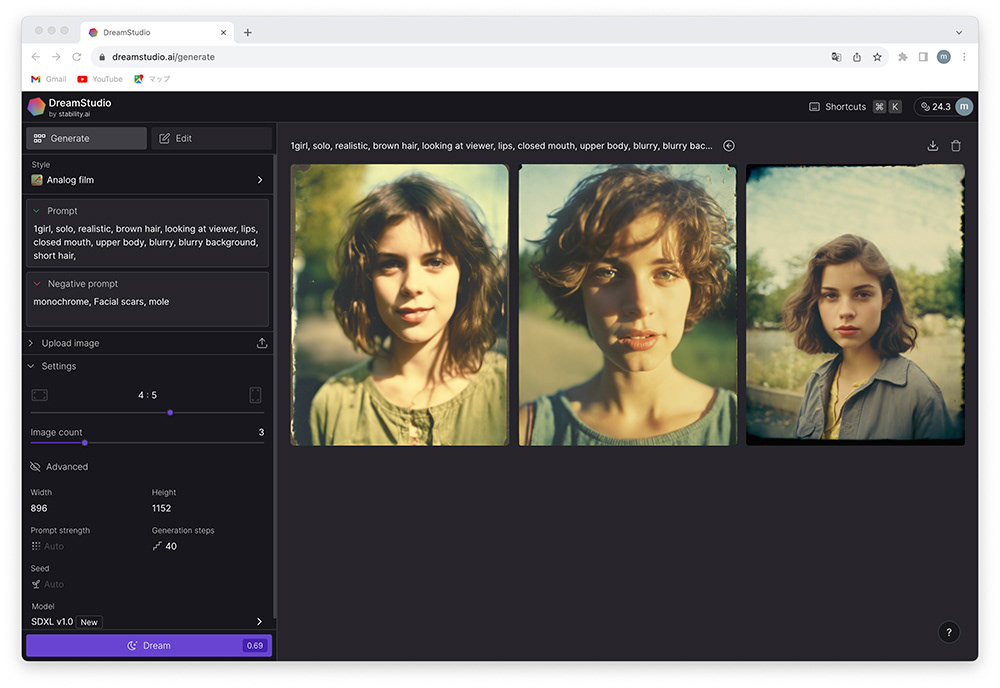This screenshot has width=1000, height=688.
Task: Open browser extensions puzzle icon
Action: pyautogui.click(x=902, y=57)
